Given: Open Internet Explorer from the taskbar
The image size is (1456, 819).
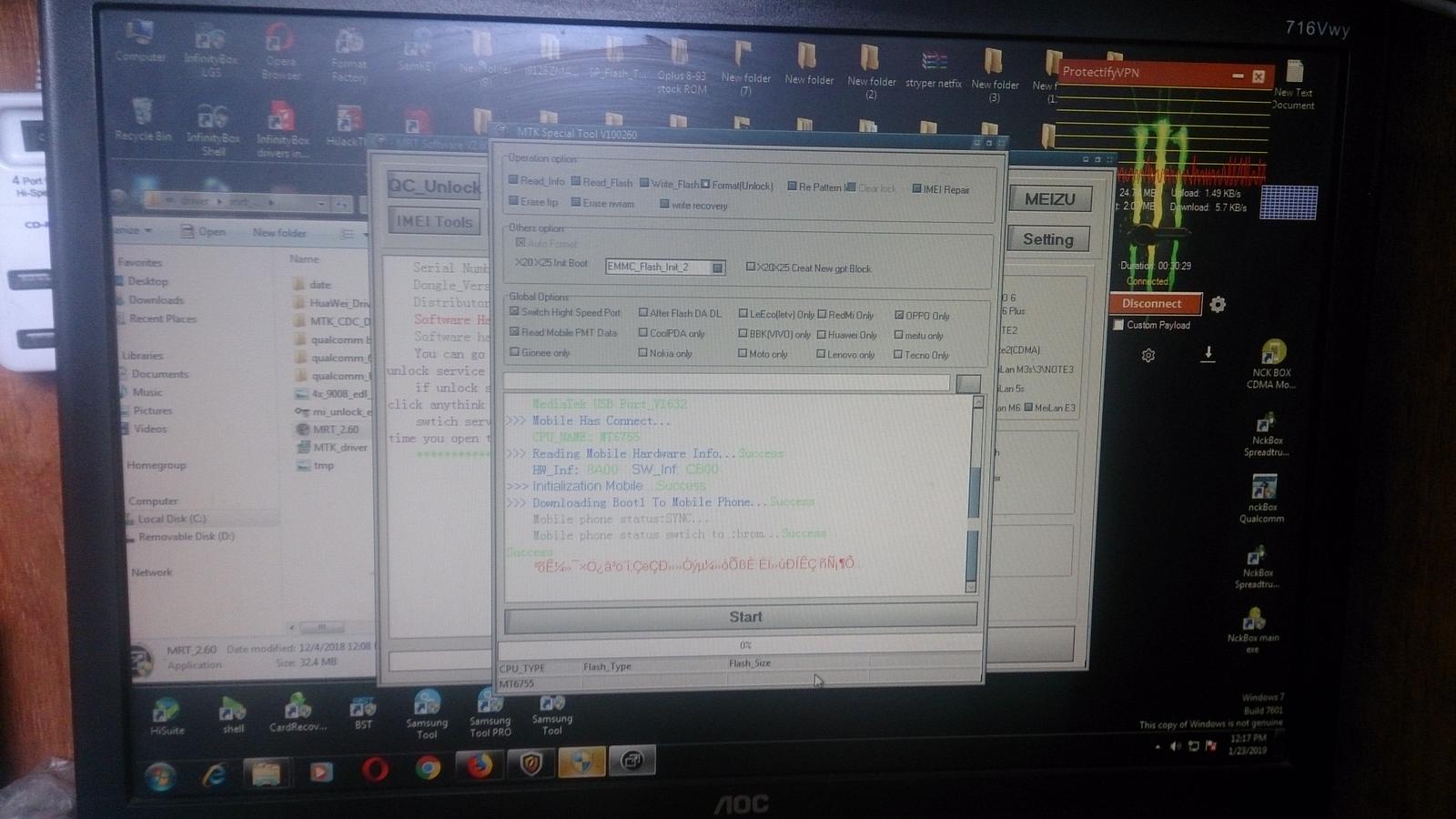Looking at the screenshot, I should click(214, 774).
